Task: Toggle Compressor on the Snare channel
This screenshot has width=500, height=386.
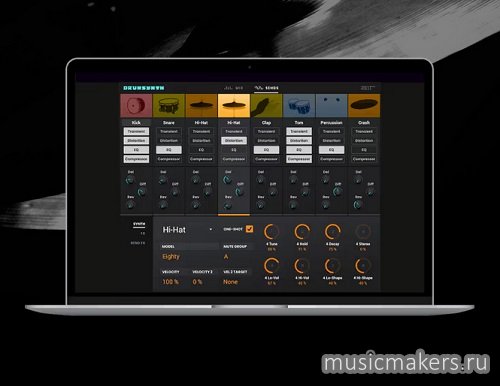Action: 169,159
